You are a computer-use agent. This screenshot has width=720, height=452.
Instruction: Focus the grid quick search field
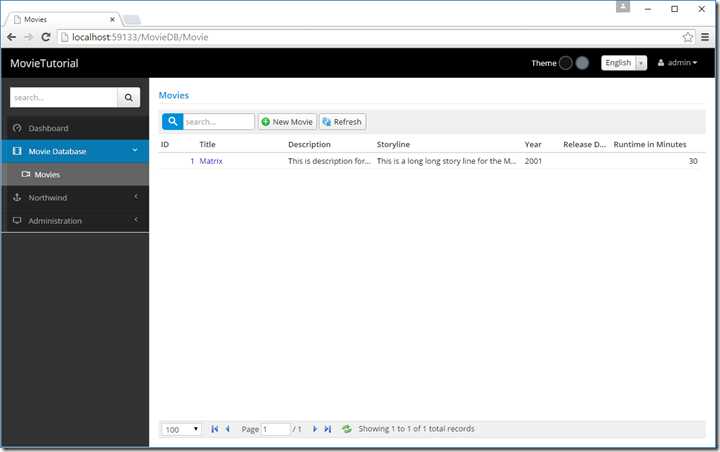(219, 122)
